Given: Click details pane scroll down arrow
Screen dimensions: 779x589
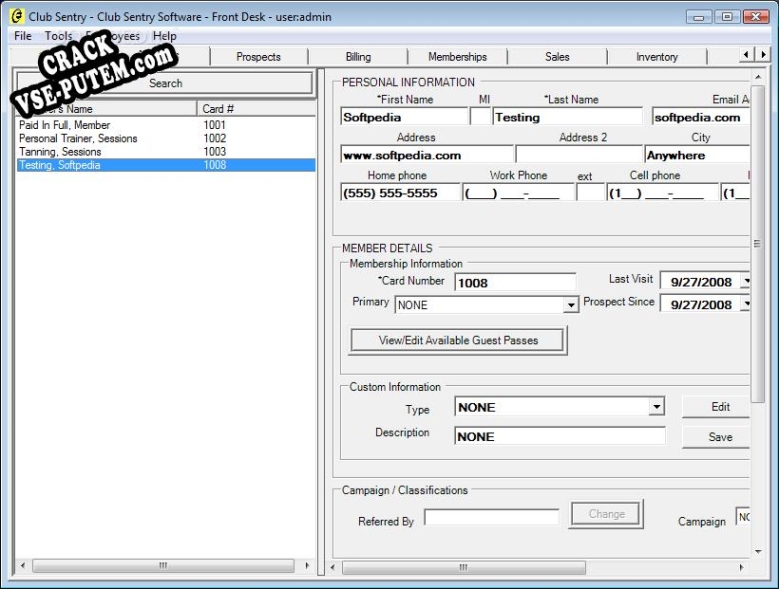Looking at the screenshot, I should [758, 551].
